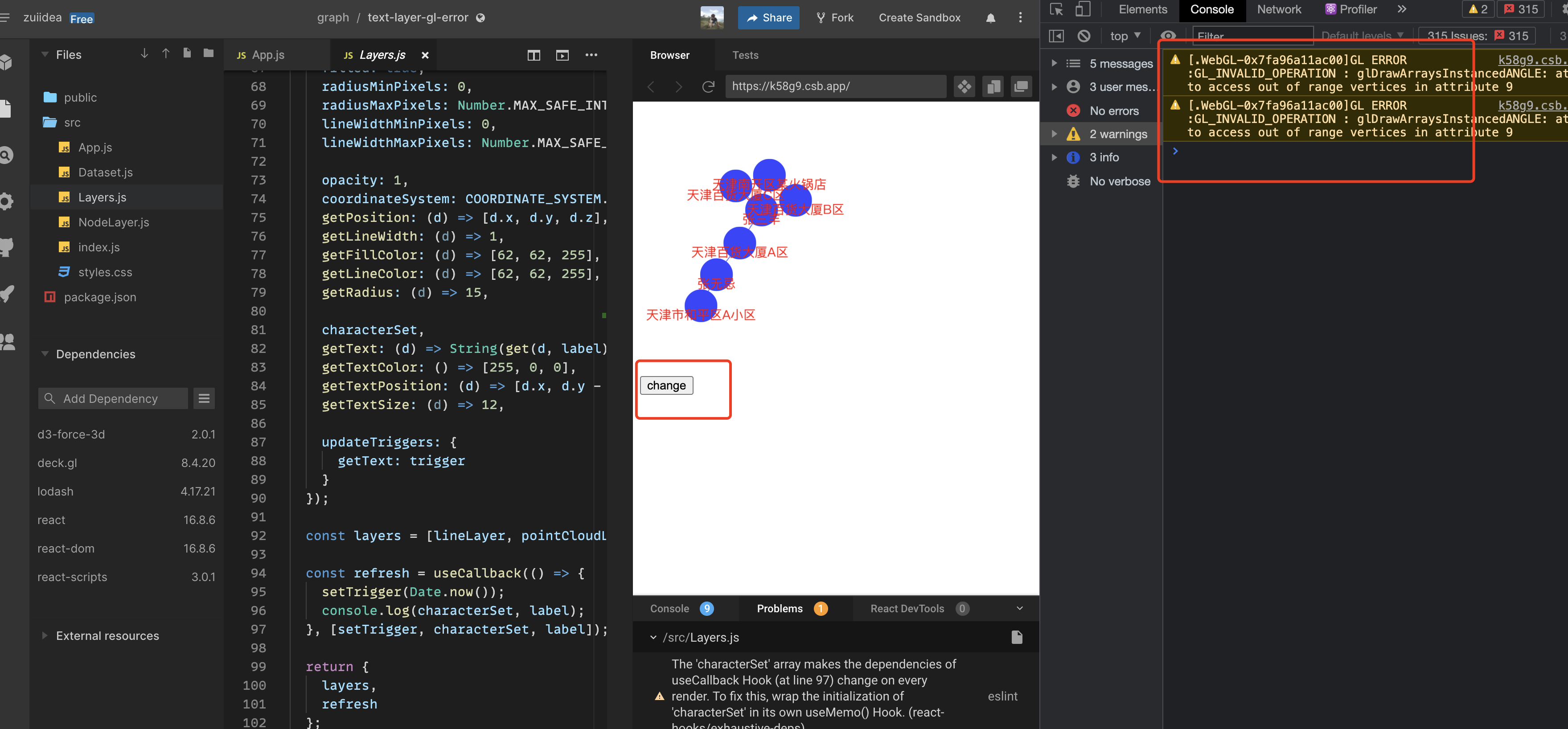This screenshot has height=729, width=1568.
Task: Open the split editor layout icon
Action: point(533,55)
